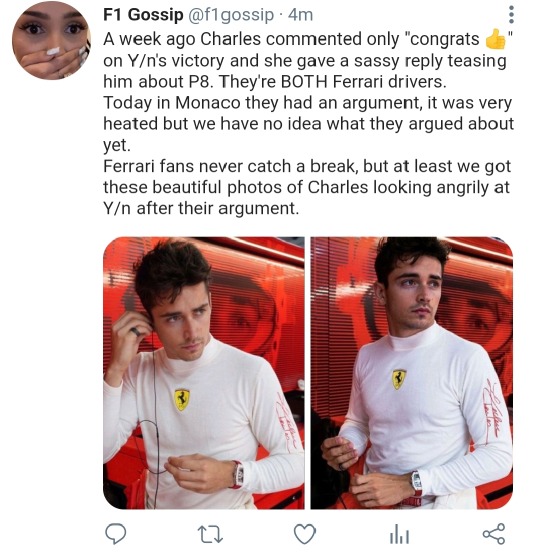Click the F1 Gossip display name

click(143, 15)
